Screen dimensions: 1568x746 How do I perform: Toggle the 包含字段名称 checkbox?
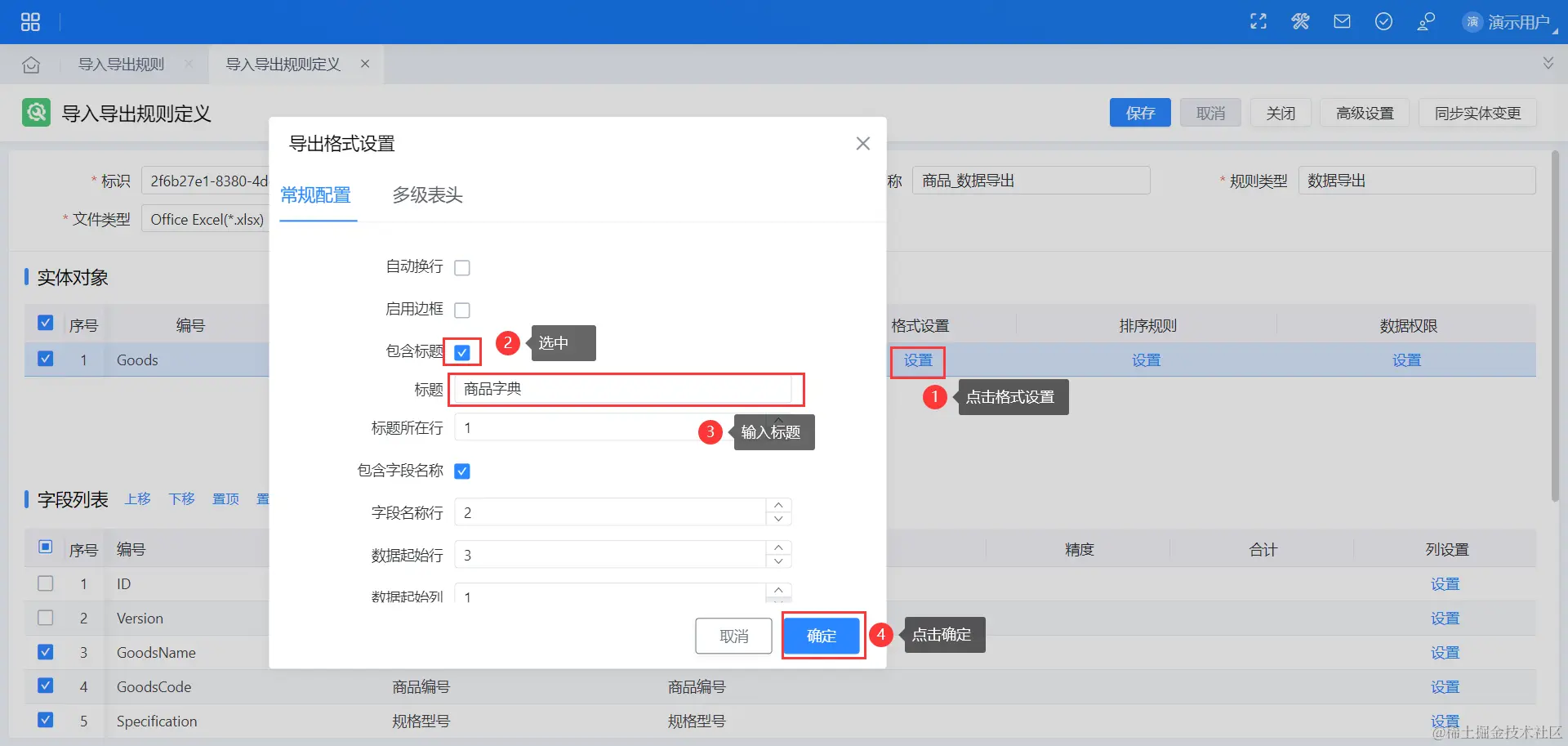click(462, 471)
